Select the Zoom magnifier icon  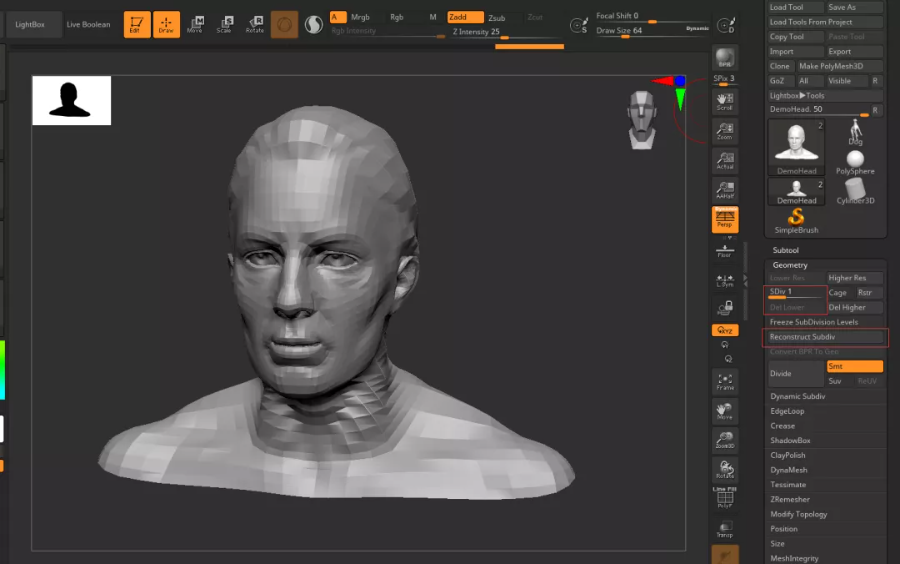tap(725, 131)
